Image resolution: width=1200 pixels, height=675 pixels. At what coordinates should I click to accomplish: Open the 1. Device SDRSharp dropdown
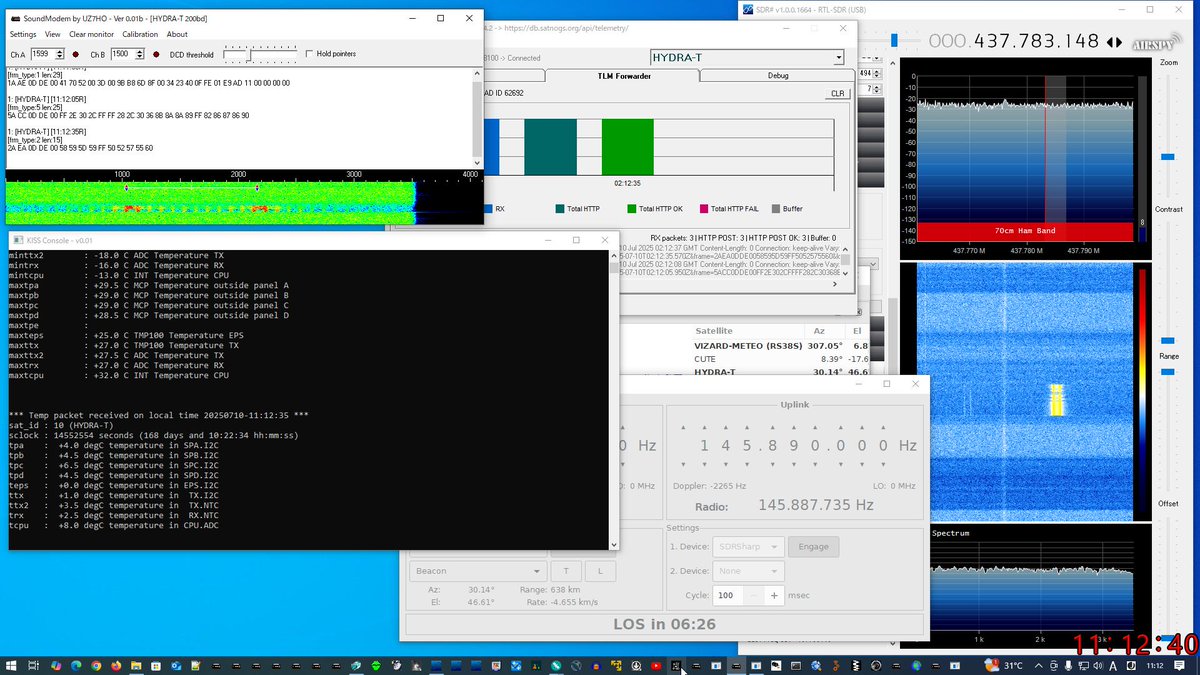coord(746,547)
